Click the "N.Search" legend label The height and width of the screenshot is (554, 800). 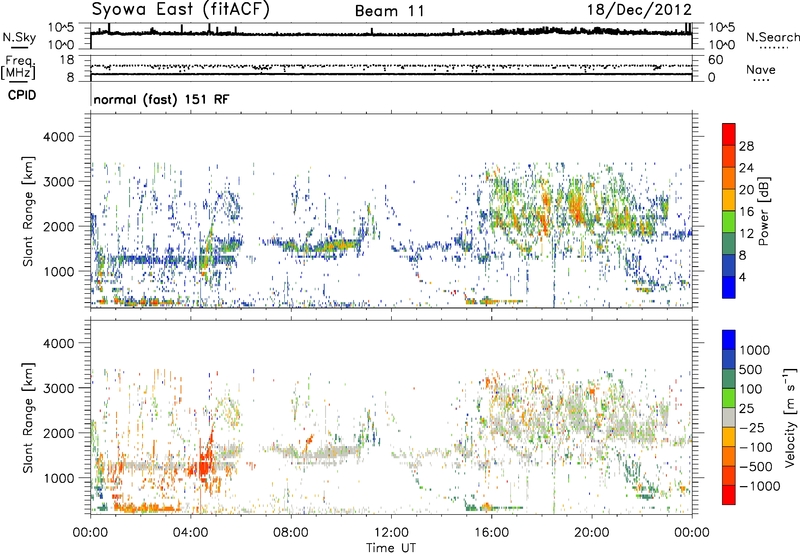(x=772, y=37)
